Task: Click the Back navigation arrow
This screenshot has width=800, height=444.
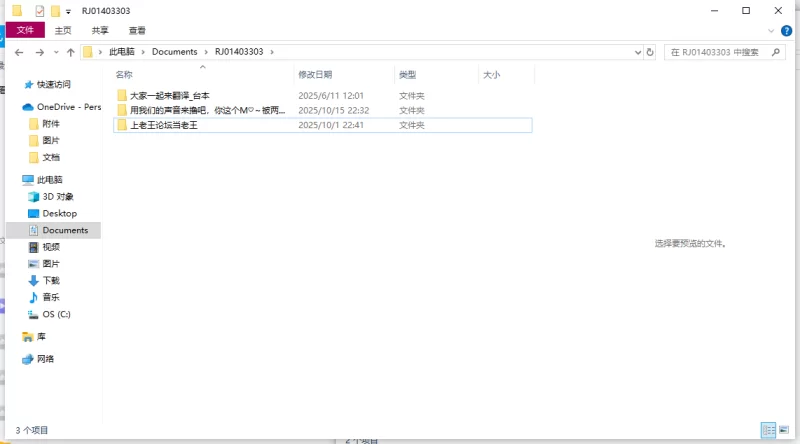Action: (19, 52)
